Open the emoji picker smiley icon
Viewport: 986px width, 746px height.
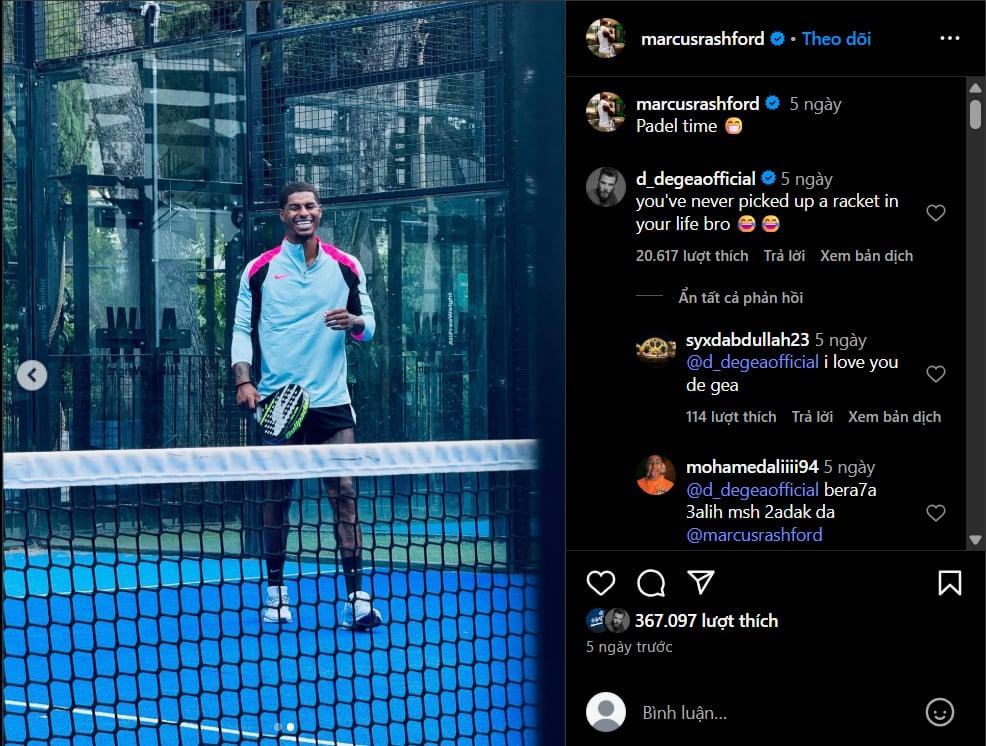coord(939,713)
